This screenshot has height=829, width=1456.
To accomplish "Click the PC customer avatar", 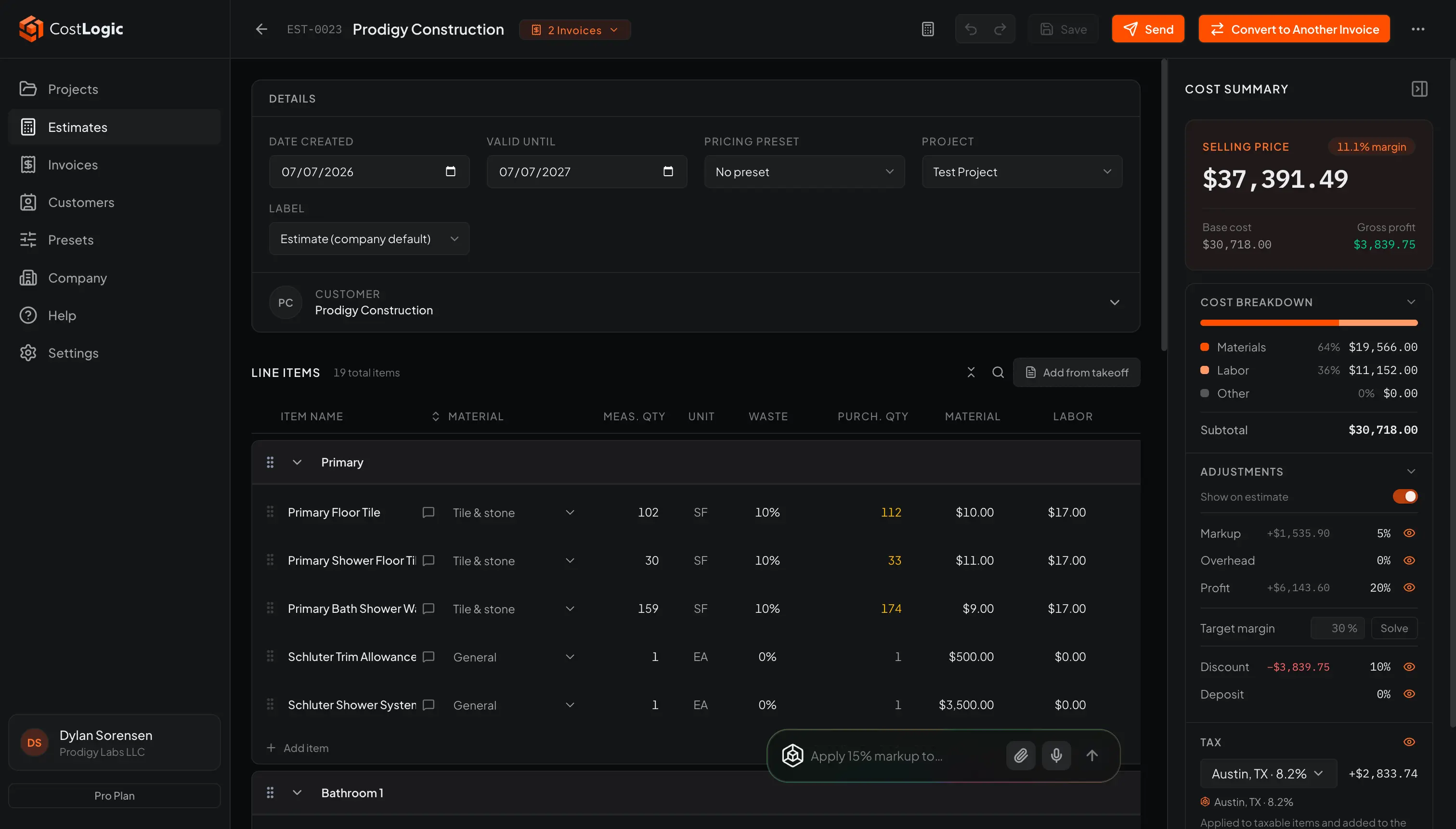I will (x=286, y=302).
